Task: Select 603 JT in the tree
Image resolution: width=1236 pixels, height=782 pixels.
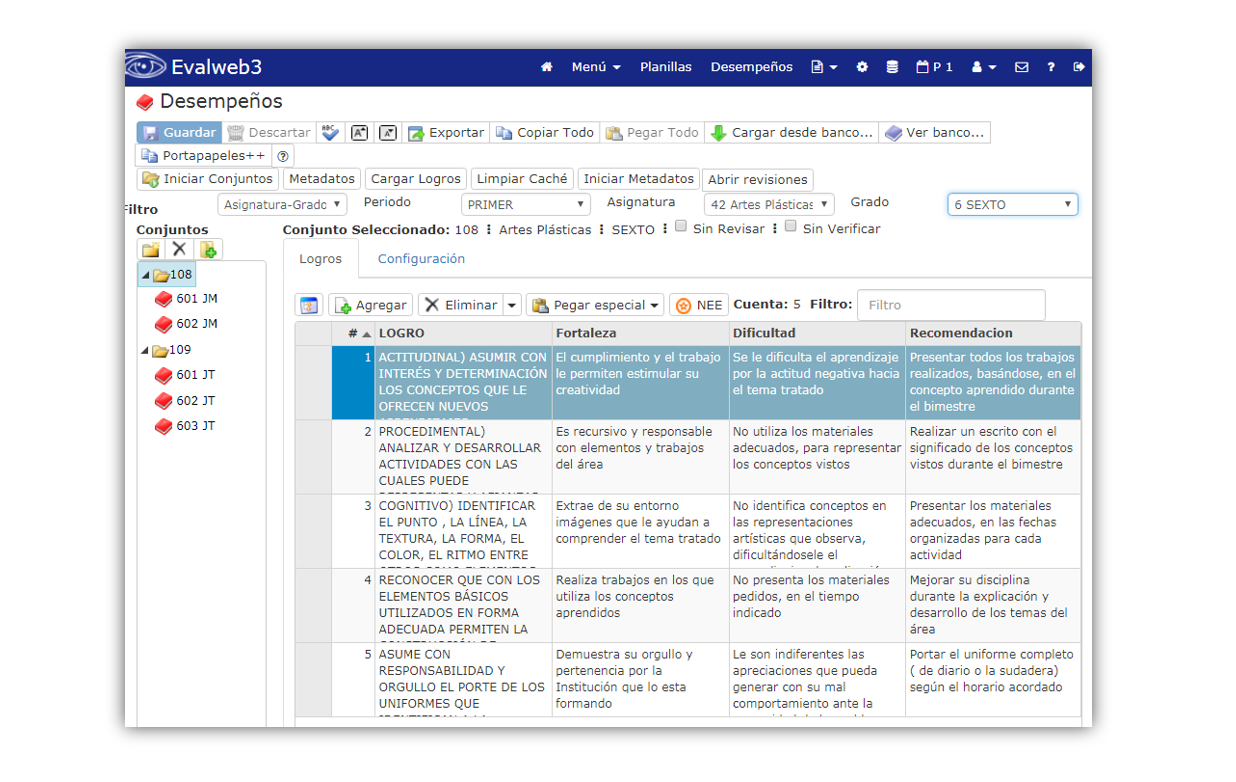Action: point(195,426)
